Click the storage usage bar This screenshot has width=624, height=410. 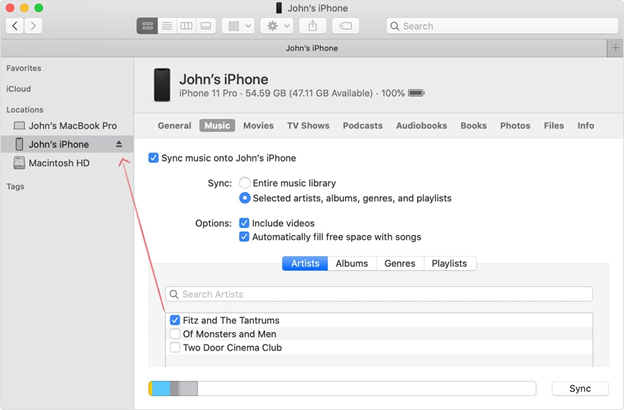click(341, 388)
